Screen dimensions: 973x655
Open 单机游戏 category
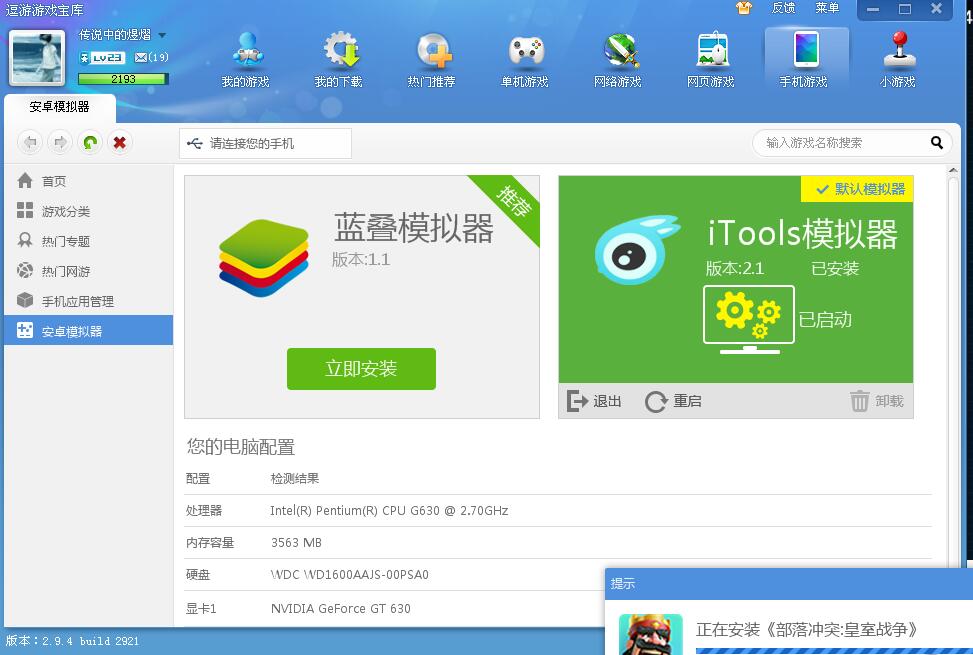(524, 61)
